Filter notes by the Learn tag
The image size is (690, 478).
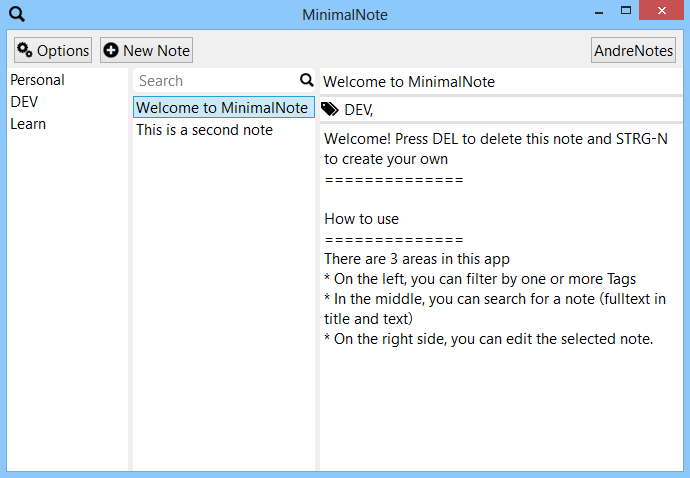click(28, 124)
